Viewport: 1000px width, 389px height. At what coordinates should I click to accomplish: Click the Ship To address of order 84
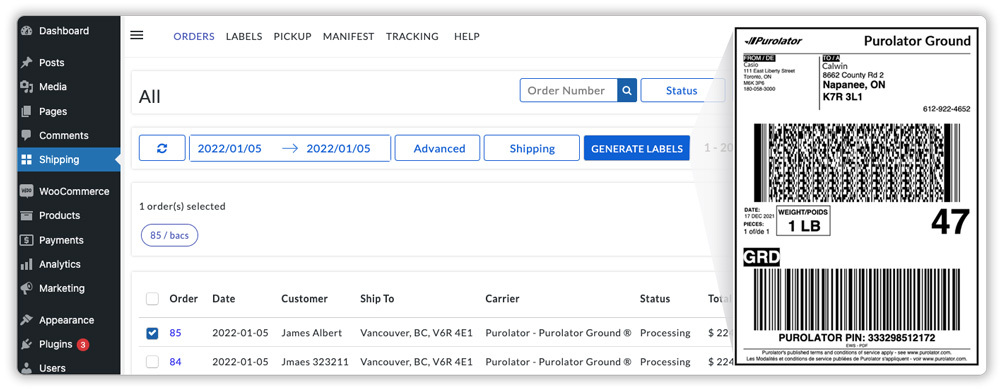pyautogui.click(x=416, y=362)
